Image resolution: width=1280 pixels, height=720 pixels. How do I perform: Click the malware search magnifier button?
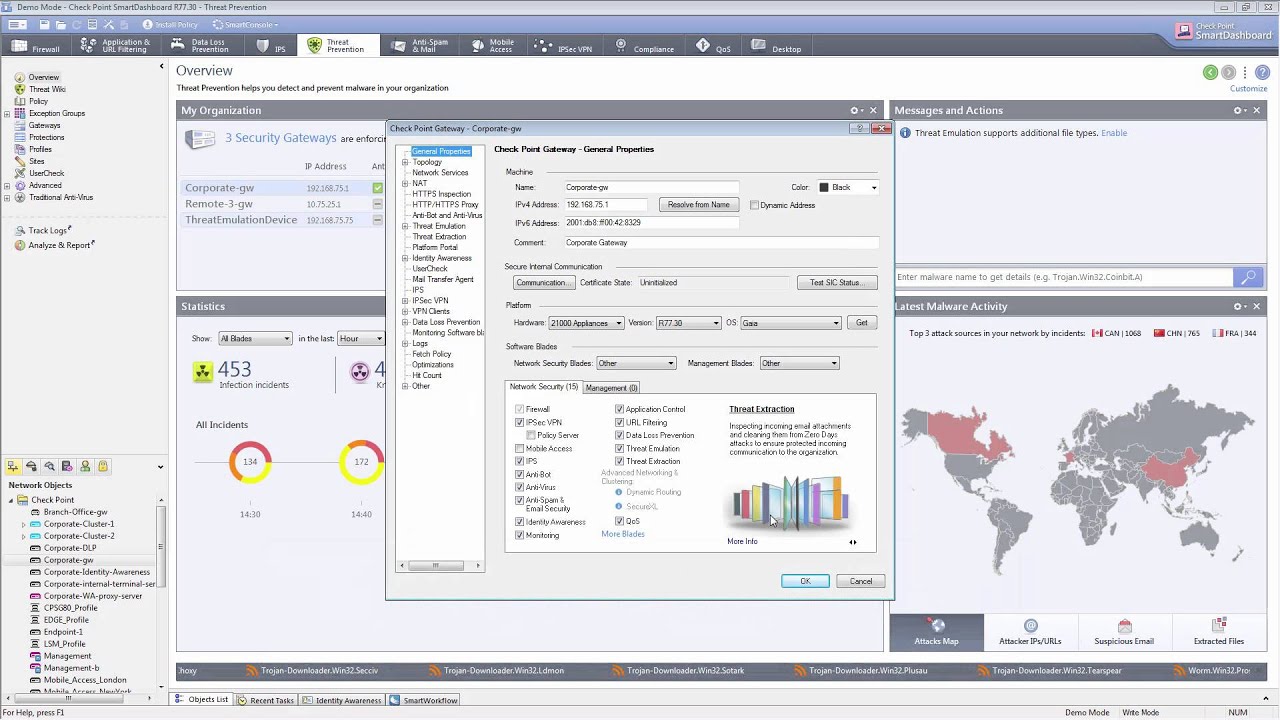[1246, 277]
